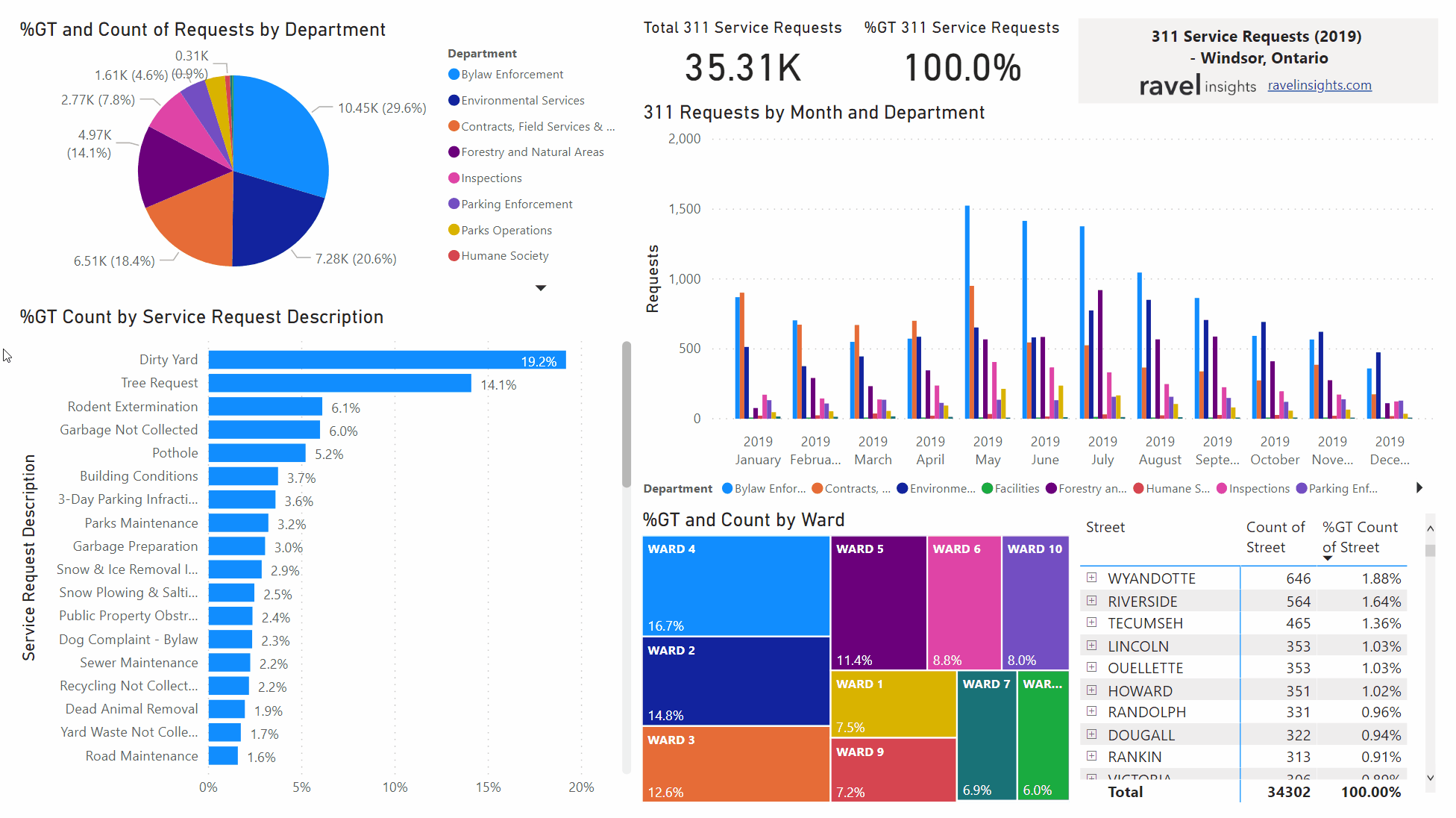Click the ravelinsights.com hyperlink

(1320, 85)
